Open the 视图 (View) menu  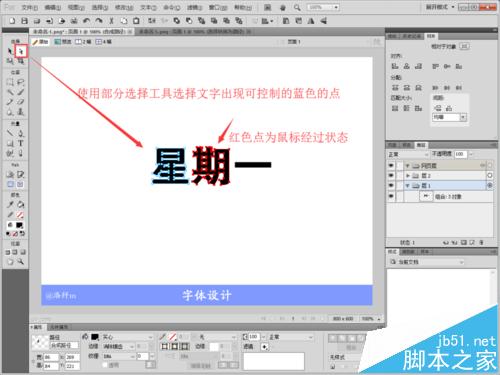(76, 7)
